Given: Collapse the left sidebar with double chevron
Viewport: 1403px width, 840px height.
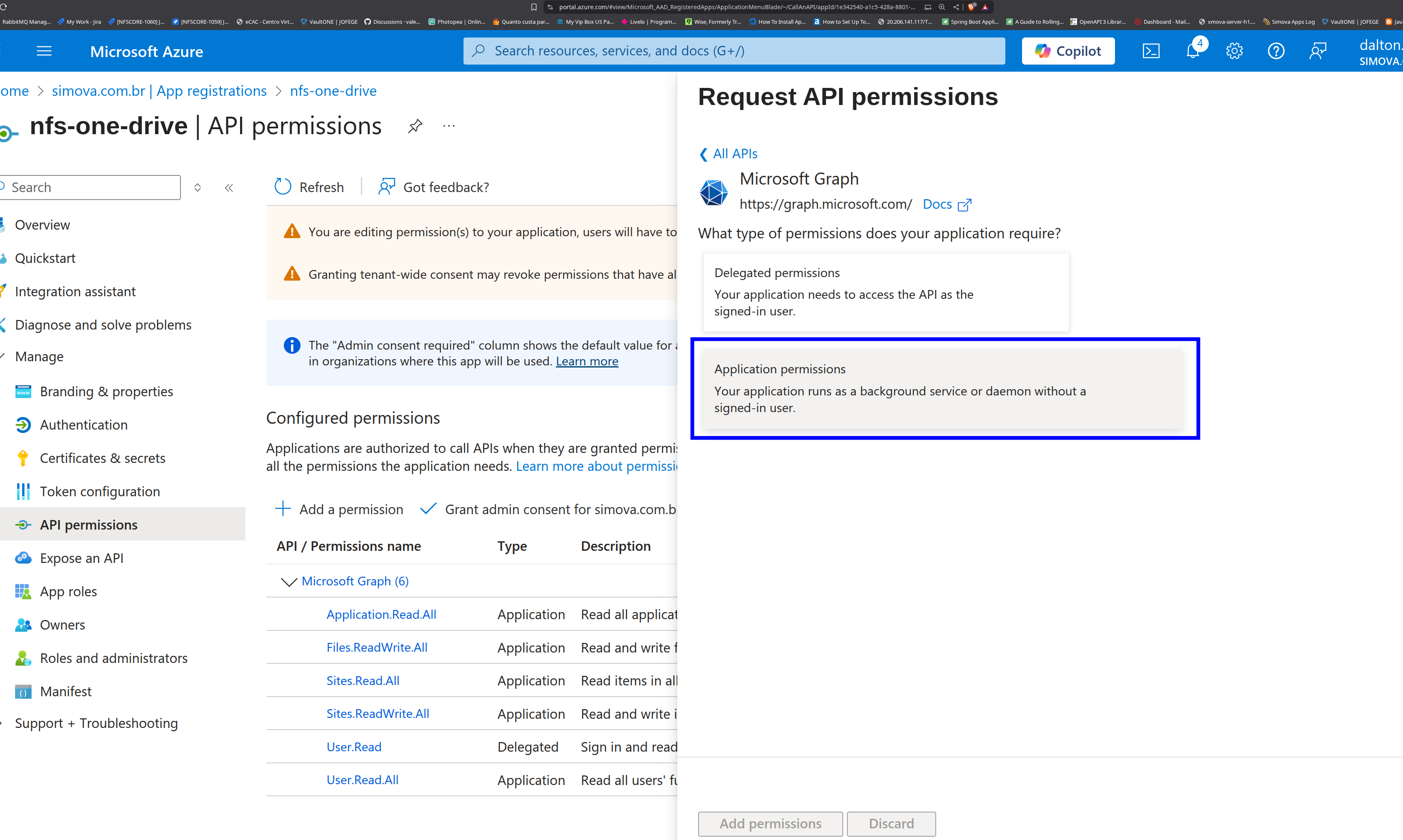Looking at the screenshot, I should click(229, 188).
